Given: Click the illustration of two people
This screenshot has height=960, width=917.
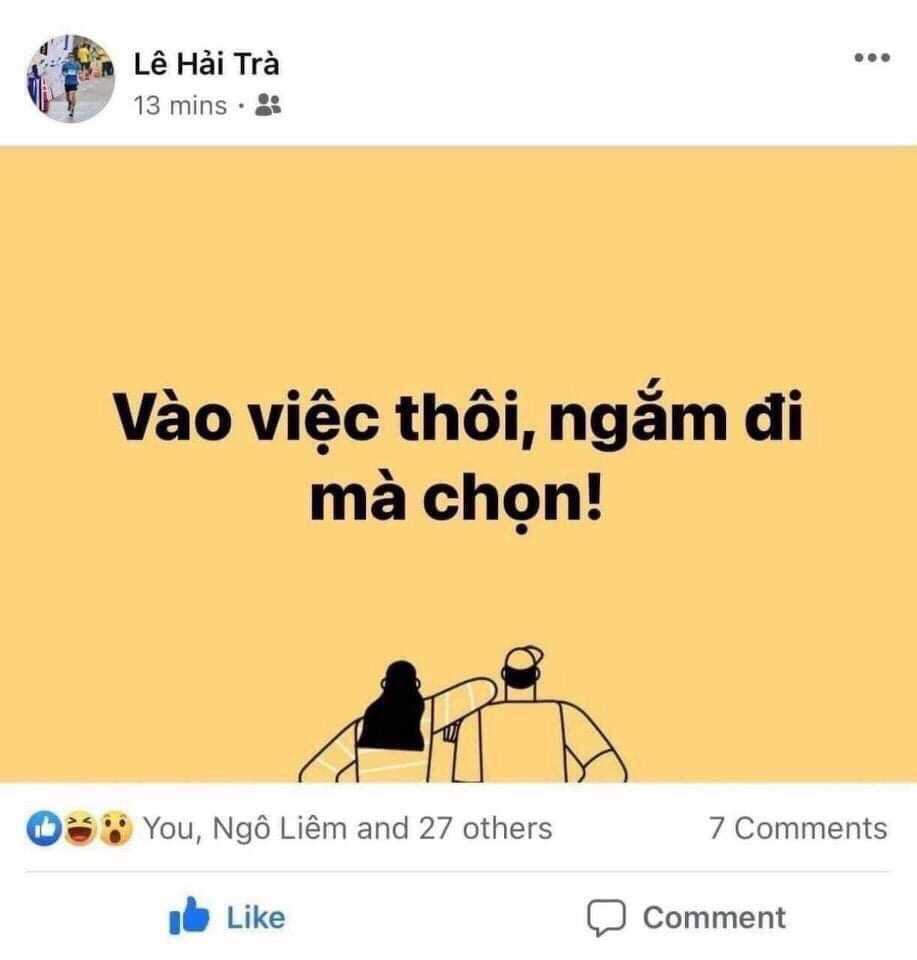Looking at the screenshot, I should [463, 714].
